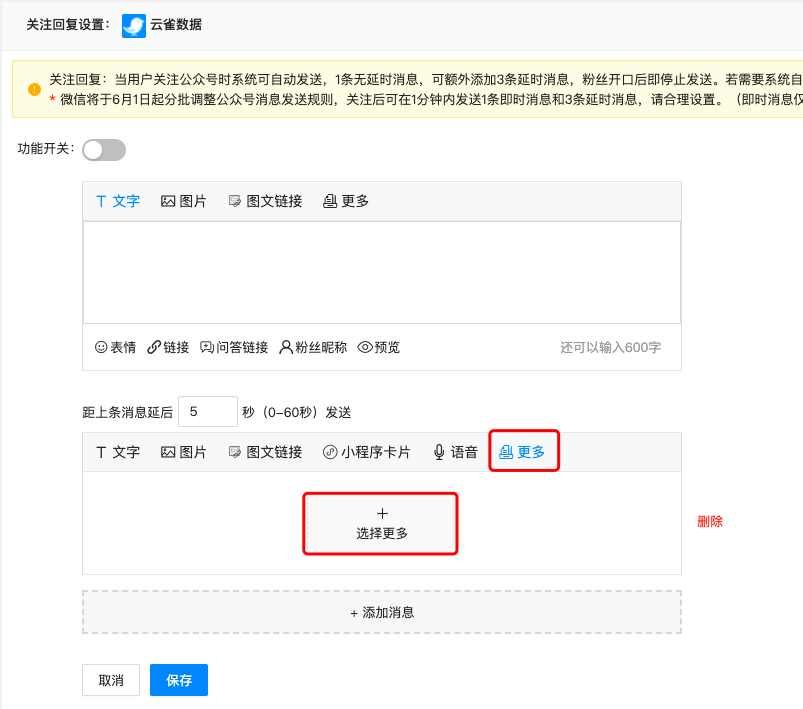This screenshot has height=709, width=803.
Task: Click the delay seconds input field
Action: [x=207, y=411]
